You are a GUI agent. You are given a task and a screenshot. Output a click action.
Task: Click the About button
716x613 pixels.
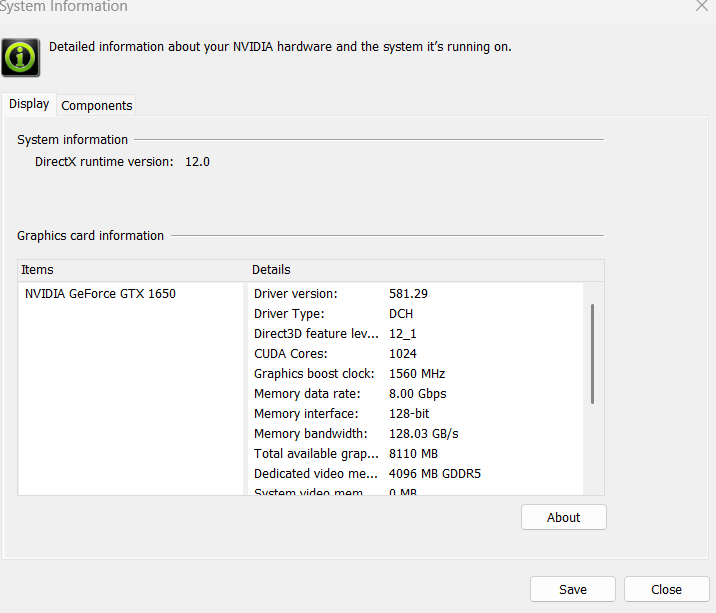pyautogui.click(x=563, y=517)
